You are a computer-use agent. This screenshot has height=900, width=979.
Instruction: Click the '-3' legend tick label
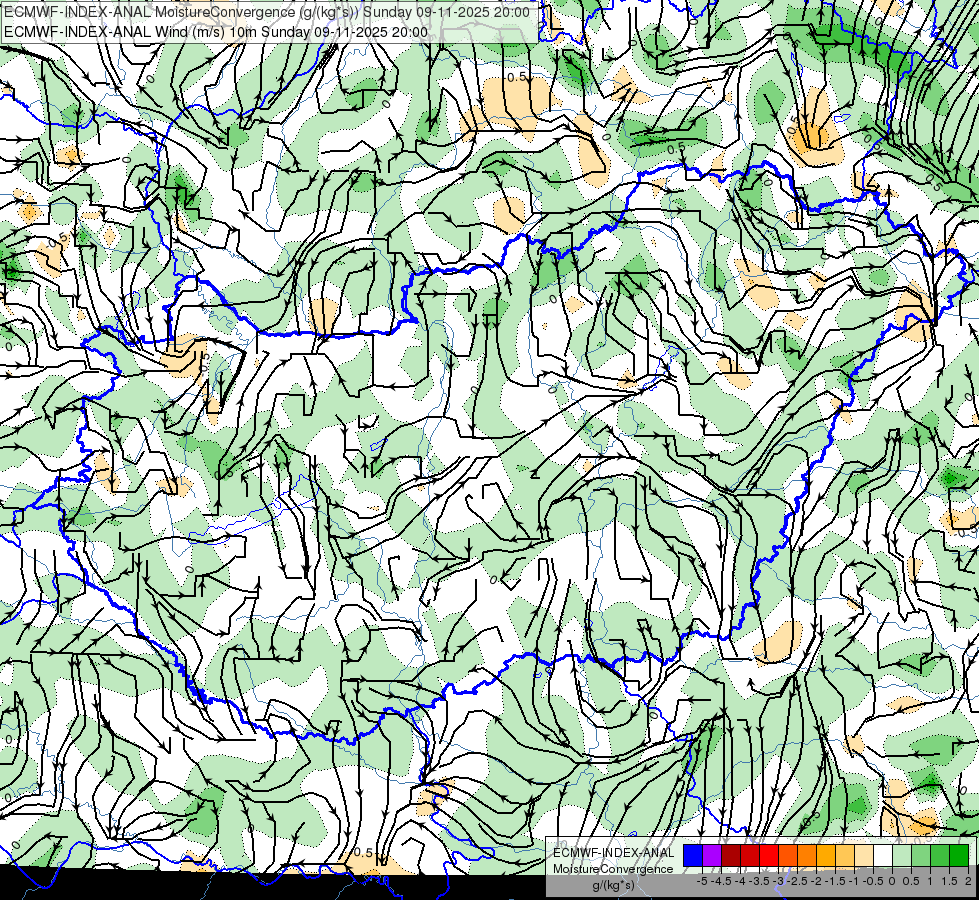tap(779, 881)
